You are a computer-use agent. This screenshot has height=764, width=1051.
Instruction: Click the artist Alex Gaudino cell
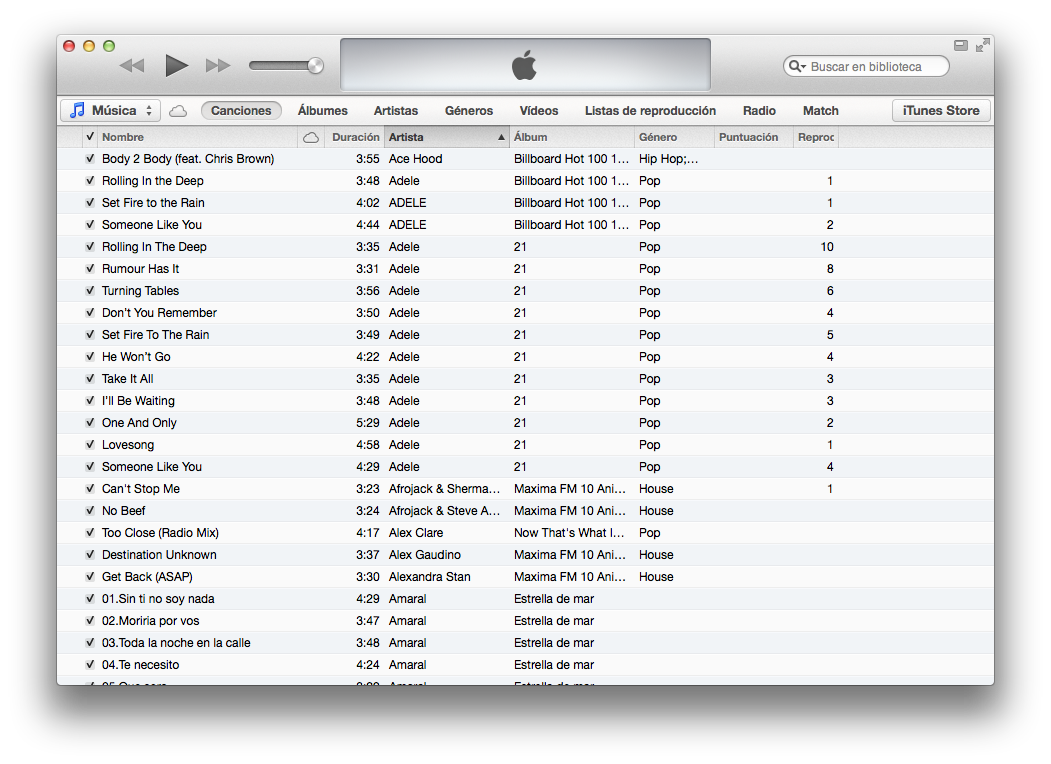425,554
